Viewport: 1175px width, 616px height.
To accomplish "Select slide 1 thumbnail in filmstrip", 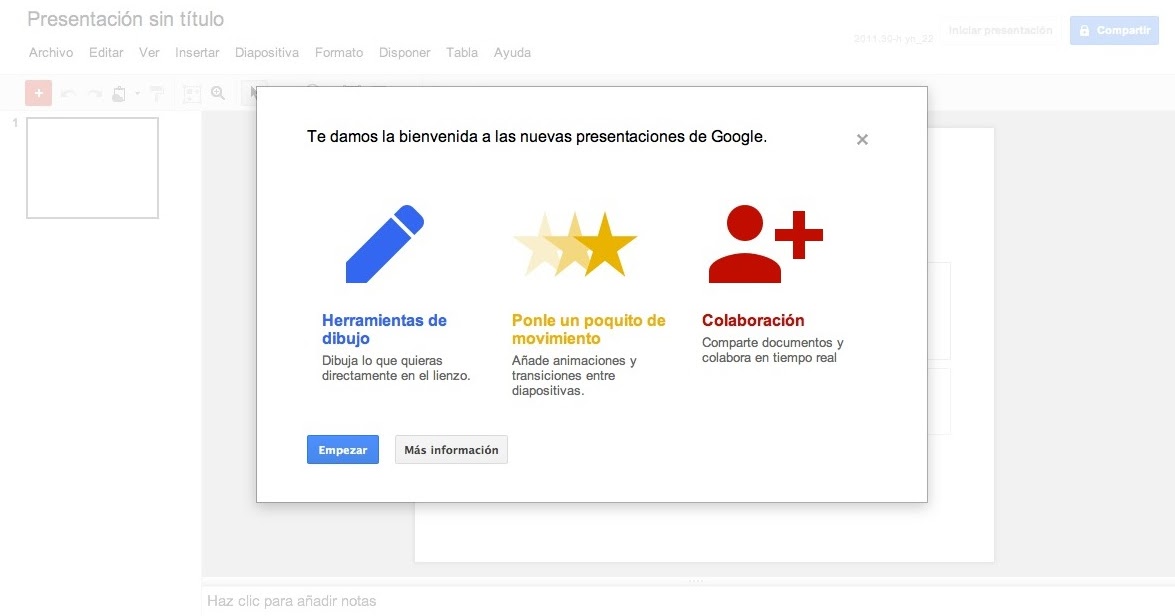I will point(92,168).
